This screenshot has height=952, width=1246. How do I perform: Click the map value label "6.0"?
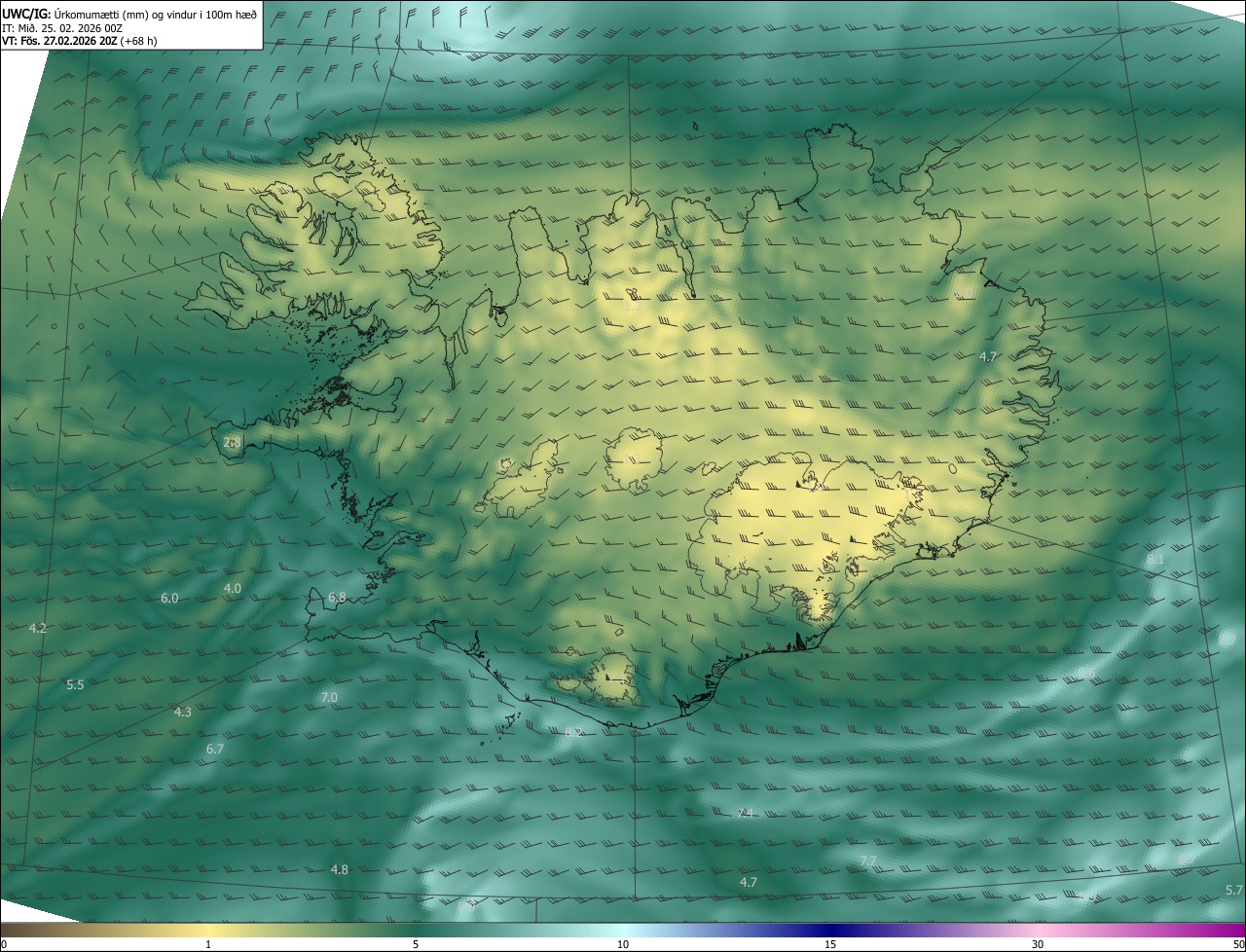tap(169, 598)
